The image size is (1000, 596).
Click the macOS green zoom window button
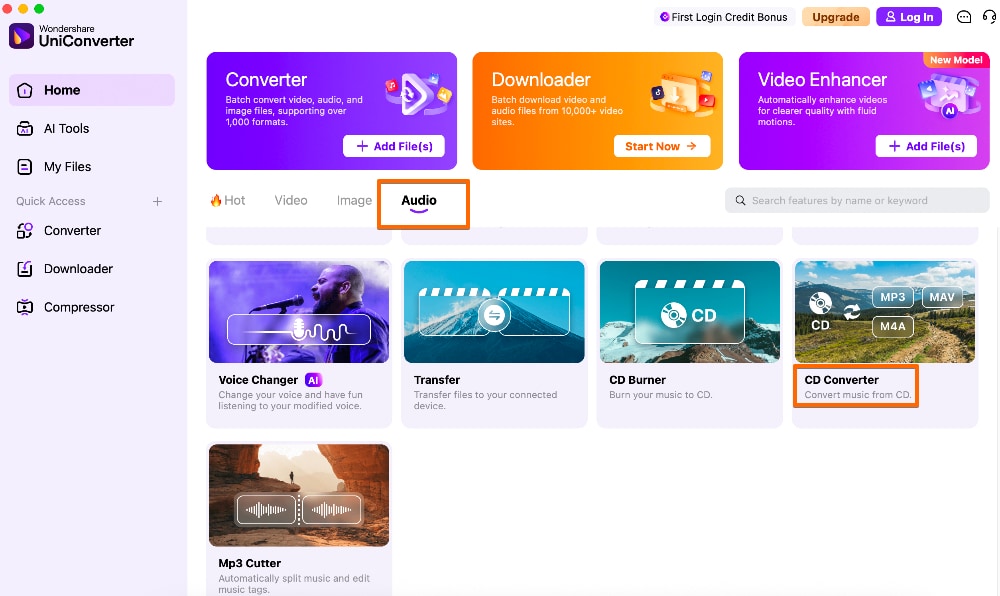pyautogui.click(x=39, y=8)
